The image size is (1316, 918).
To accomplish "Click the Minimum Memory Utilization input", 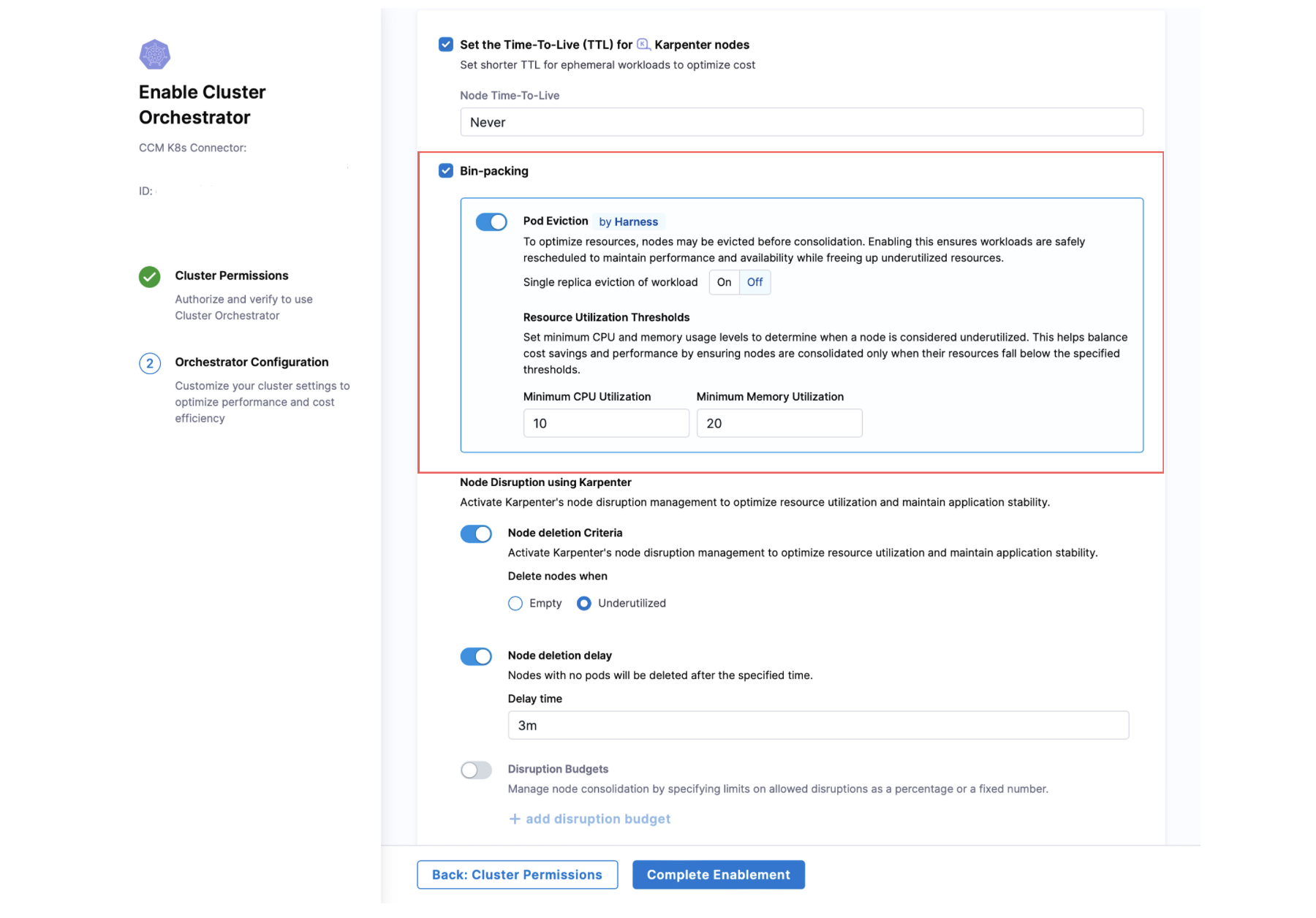I will [779, 423].
